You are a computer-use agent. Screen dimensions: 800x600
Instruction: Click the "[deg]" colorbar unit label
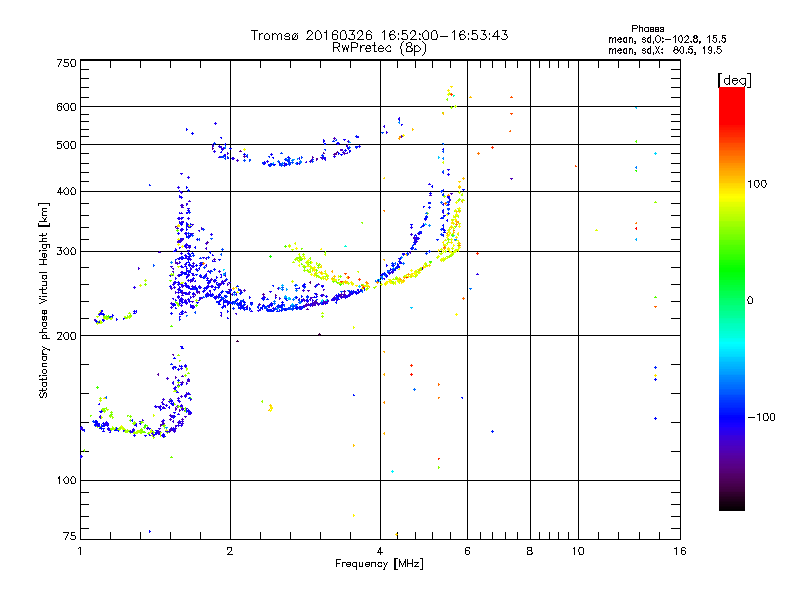click(x=734, y=80)
